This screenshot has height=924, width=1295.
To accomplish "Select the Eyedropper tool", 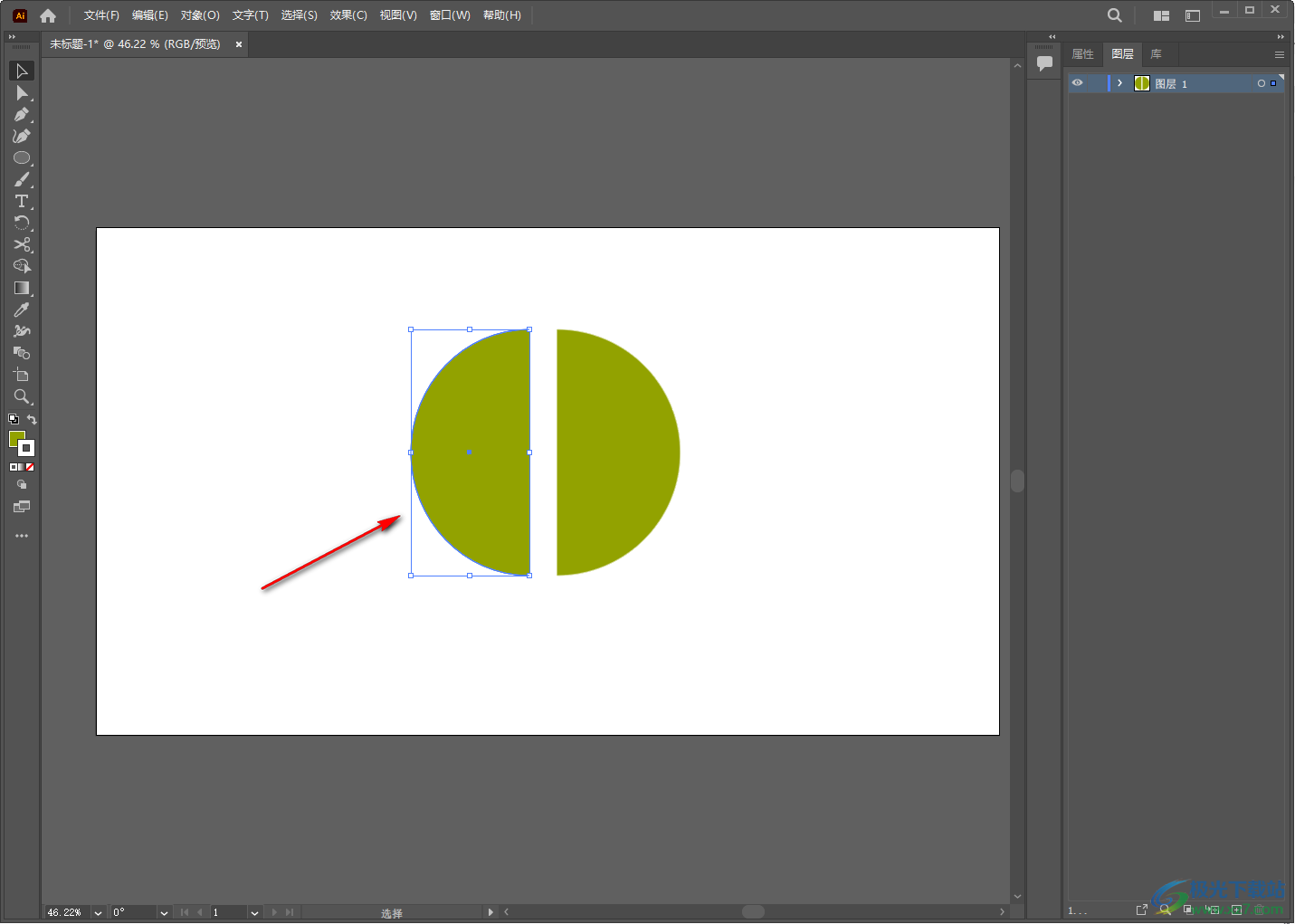I will [22, 310].
